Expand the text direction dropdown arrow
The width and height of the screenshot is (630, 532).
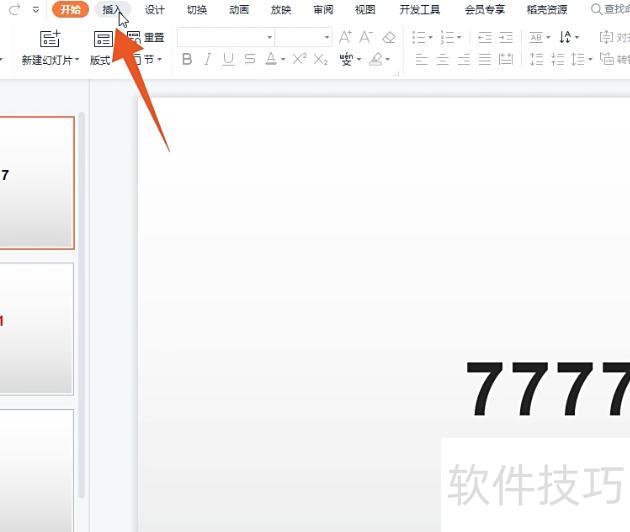pos(577,38)
